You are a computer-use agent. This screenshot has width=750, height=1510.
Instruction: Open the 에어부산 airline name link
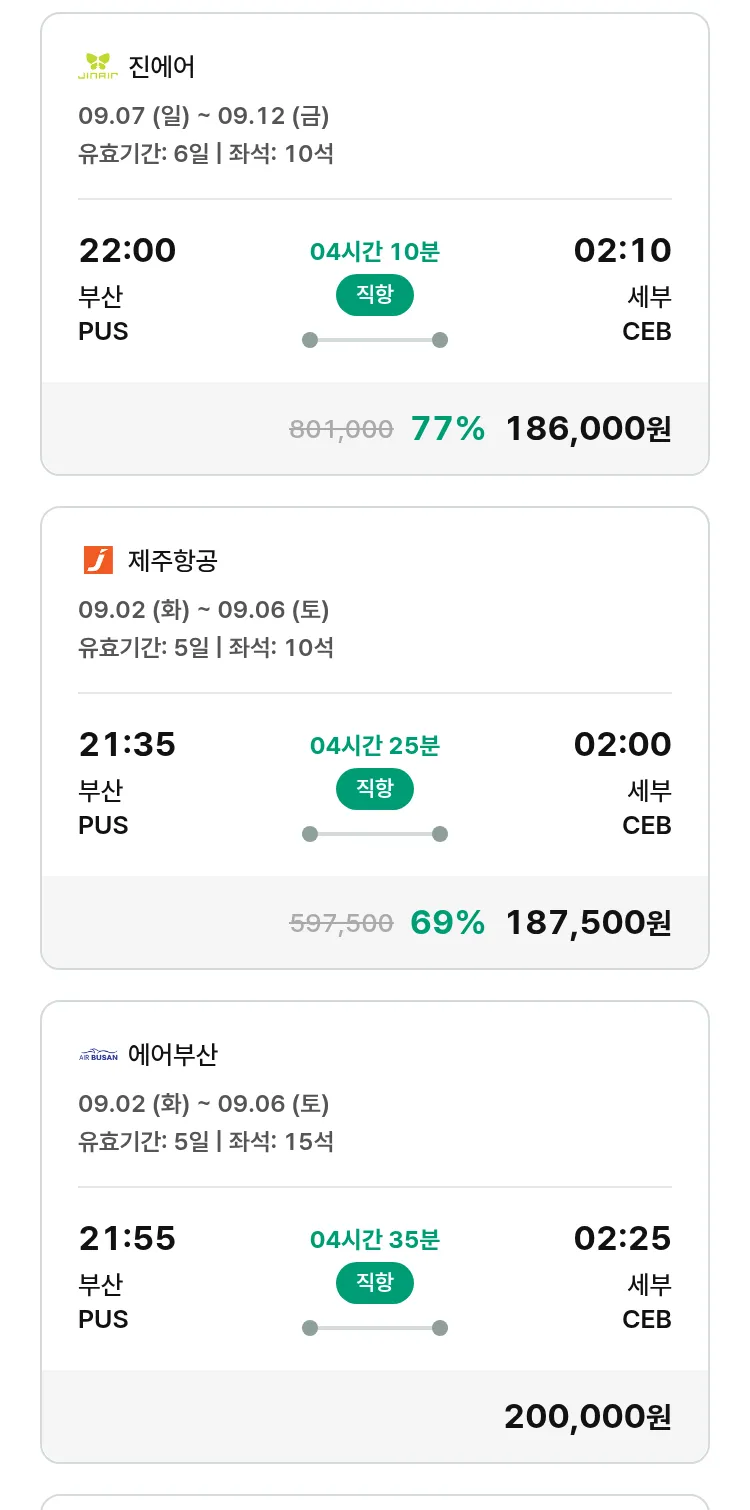173,1055
